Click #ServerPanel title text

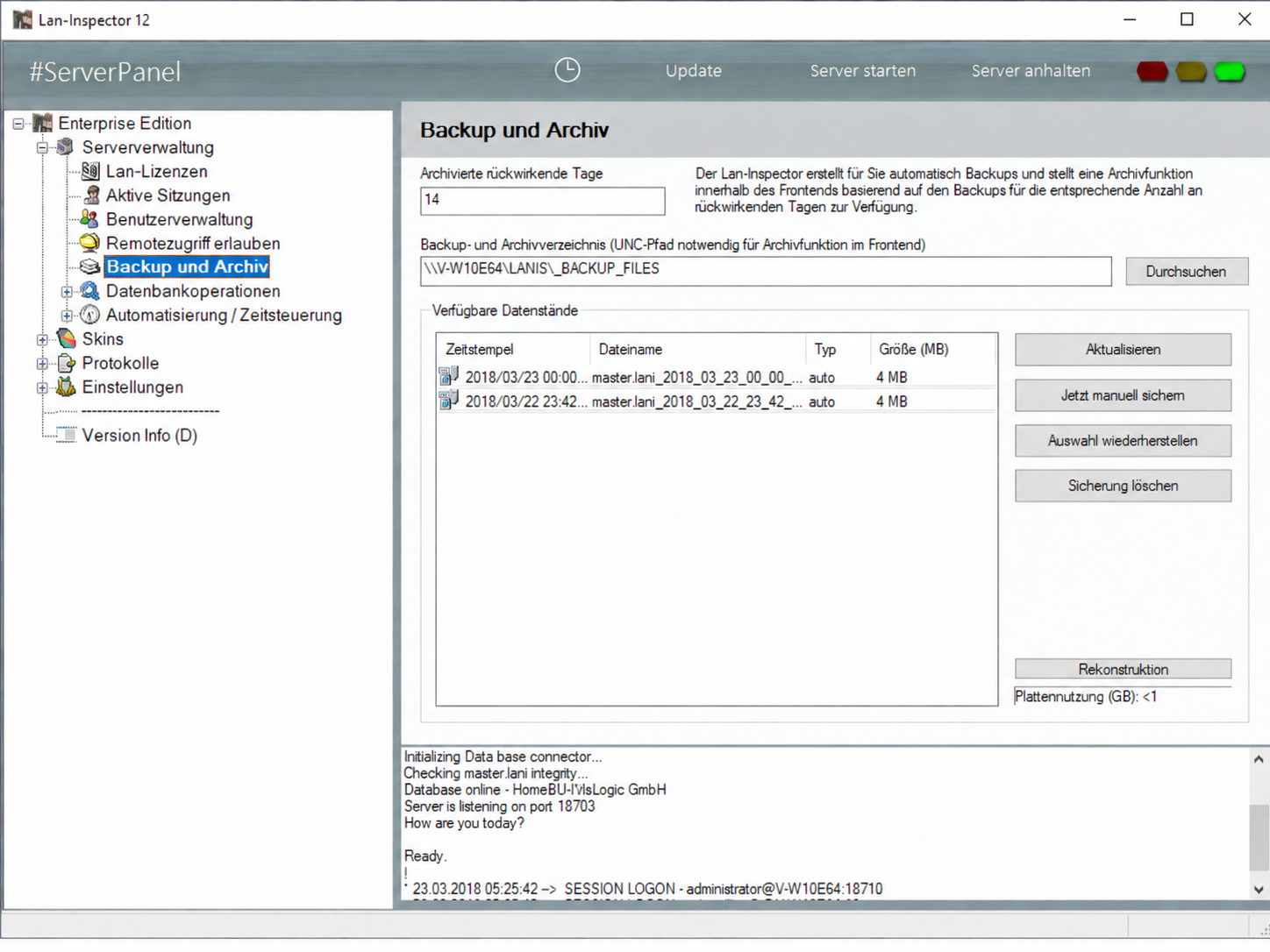click(105, 72)
